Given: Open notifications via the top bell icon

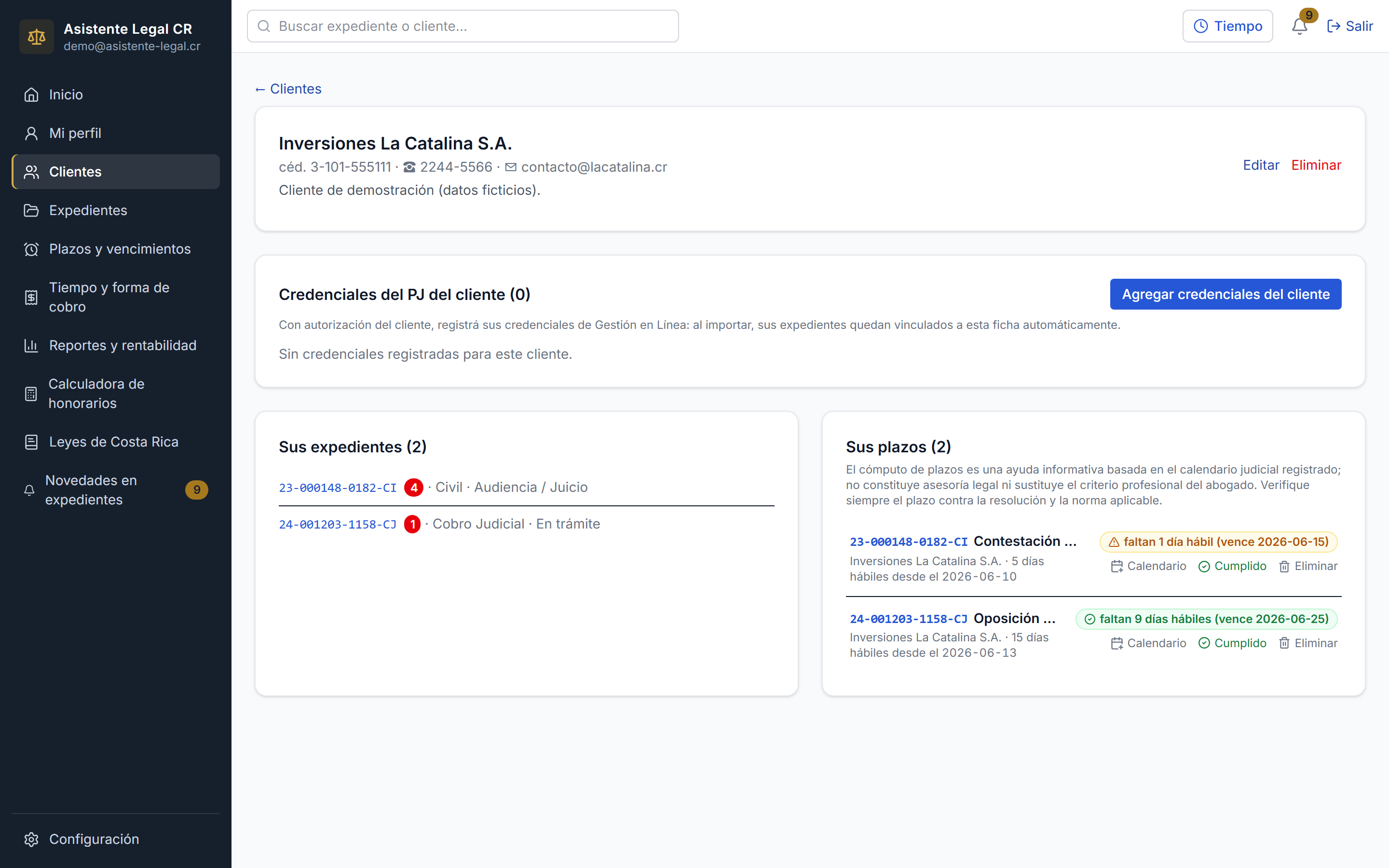Looking at the screenshot, I should [1299, 27].
